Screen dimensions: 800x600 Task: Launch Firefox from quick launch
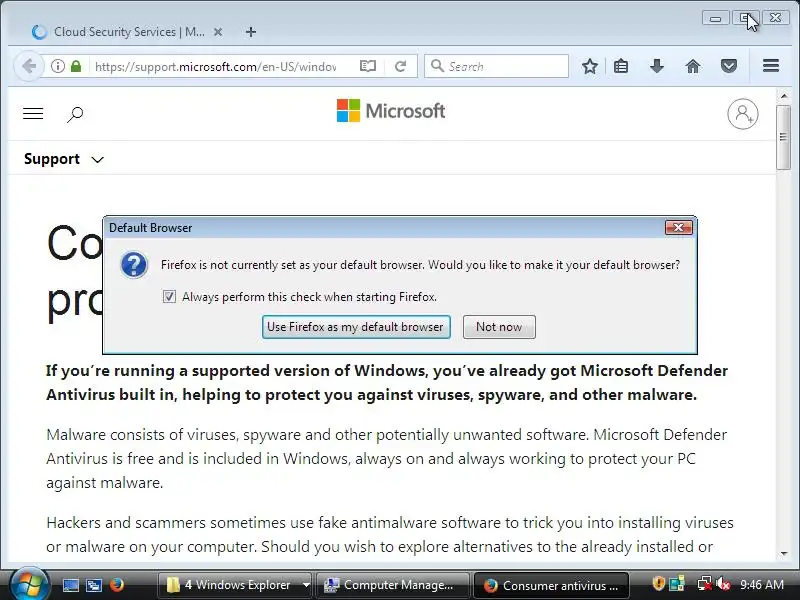click(117, 585)
